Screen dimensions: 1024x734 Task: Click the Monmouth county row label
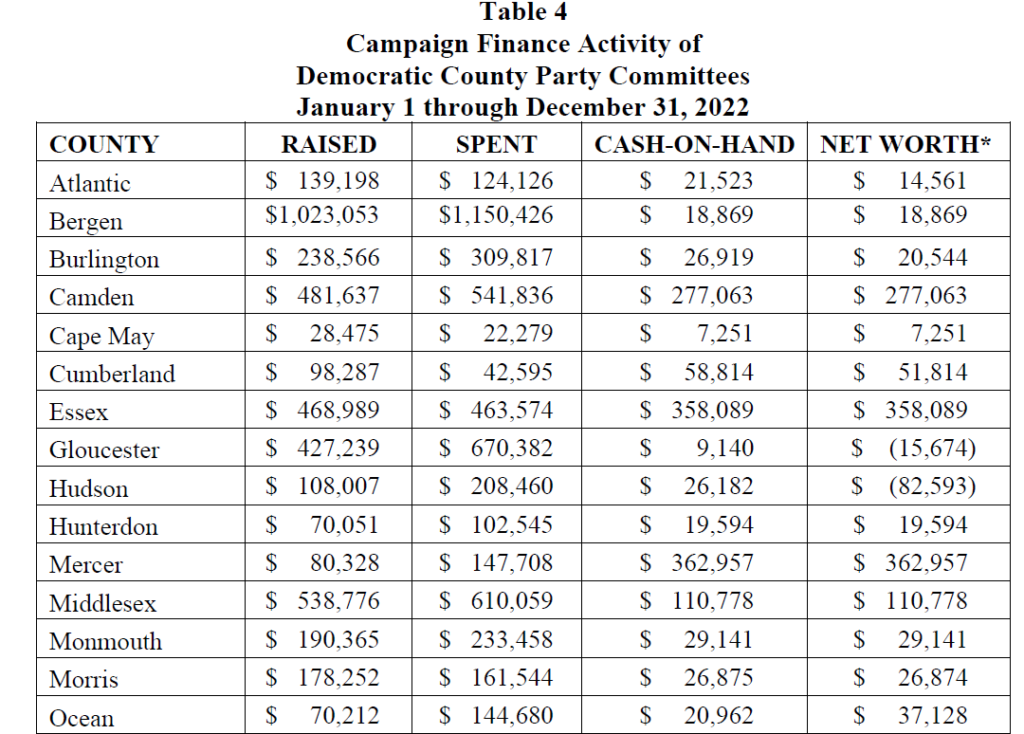pos(105,641)
